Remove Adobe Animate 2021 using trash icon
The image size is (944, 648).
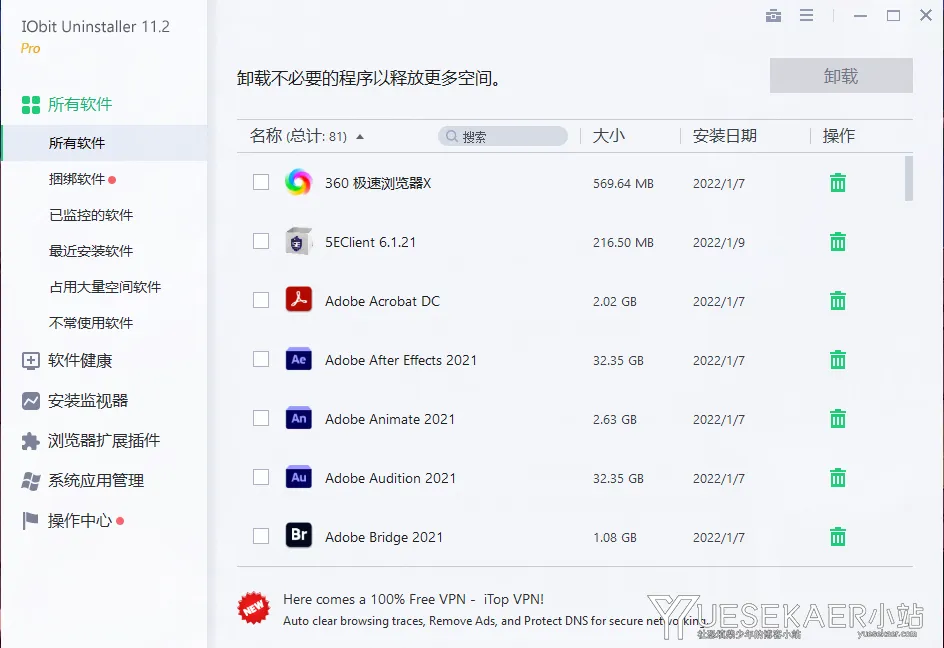click(837, 419)
